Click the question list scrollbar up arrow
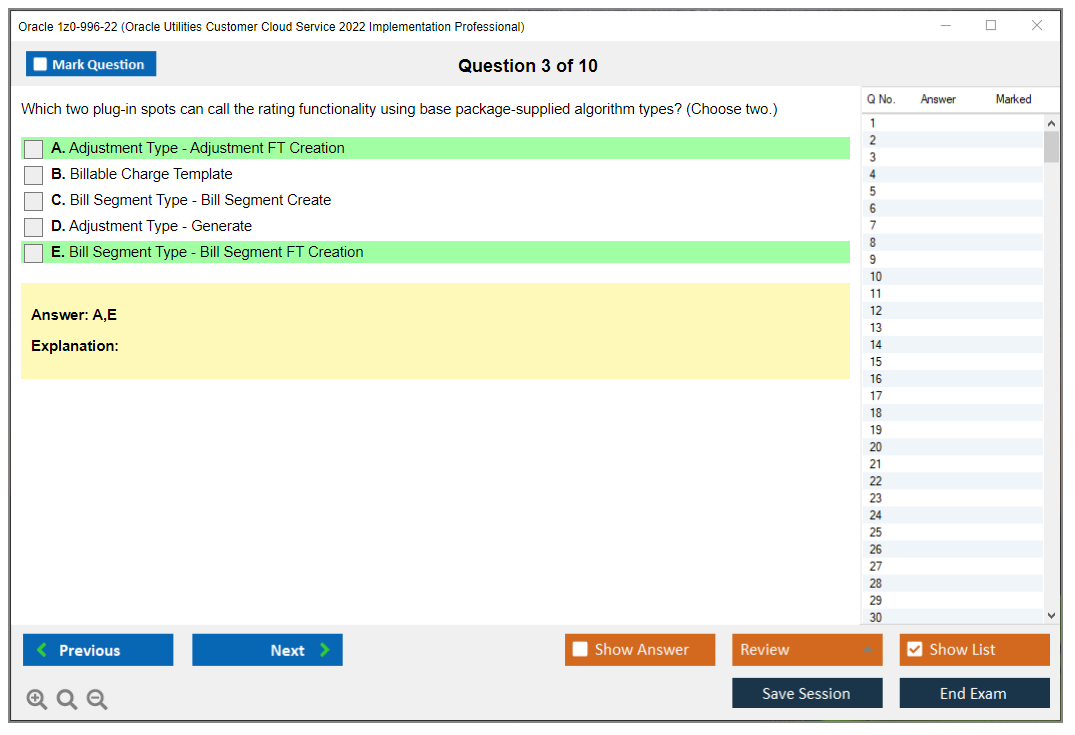This screenshot has width=1075, height=735. (x=1051, y=122)
